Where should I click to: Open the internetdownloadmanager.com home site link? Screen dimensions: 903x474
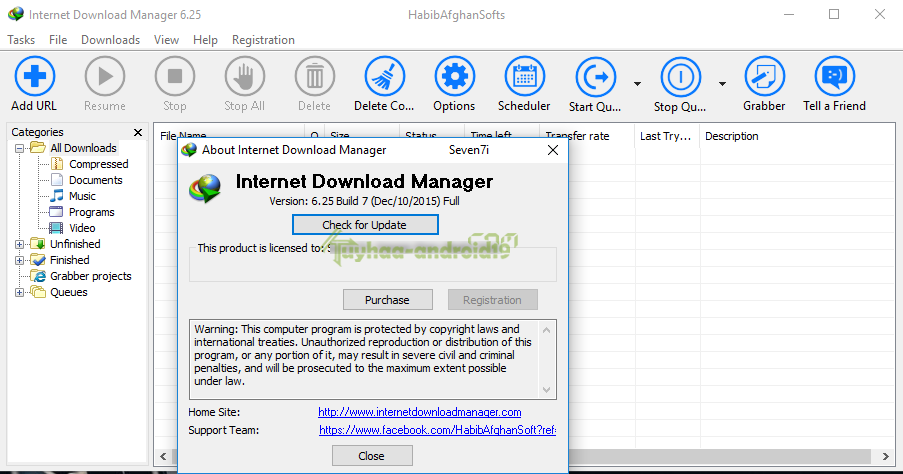click(x=420, y=412)
